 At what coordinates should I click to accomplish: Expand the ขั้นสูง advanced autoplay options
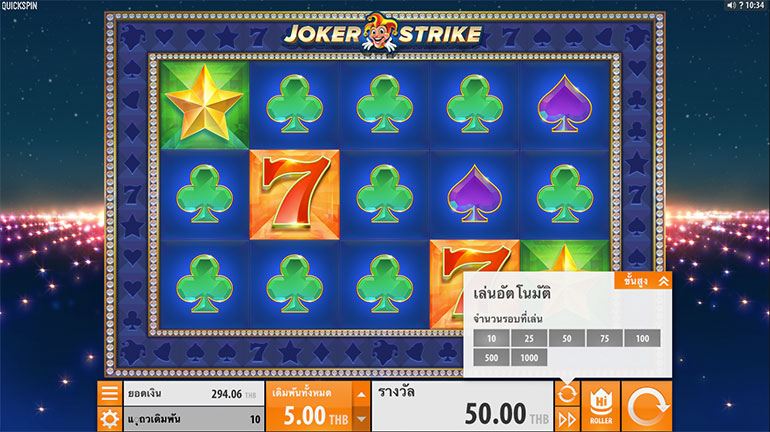pos(643,281)
